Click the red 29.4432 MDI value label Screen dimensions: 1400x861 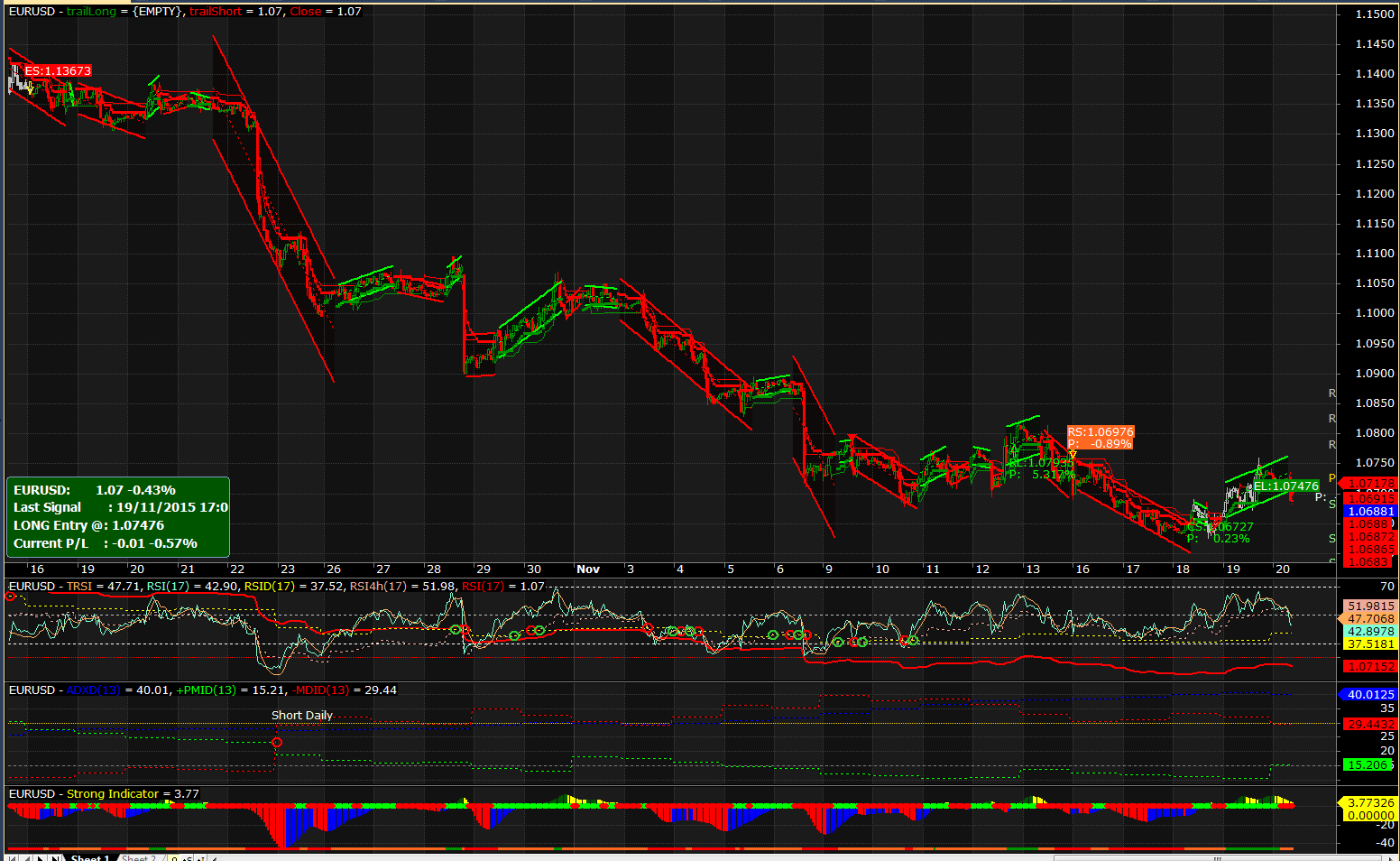tap(1370, 724)
